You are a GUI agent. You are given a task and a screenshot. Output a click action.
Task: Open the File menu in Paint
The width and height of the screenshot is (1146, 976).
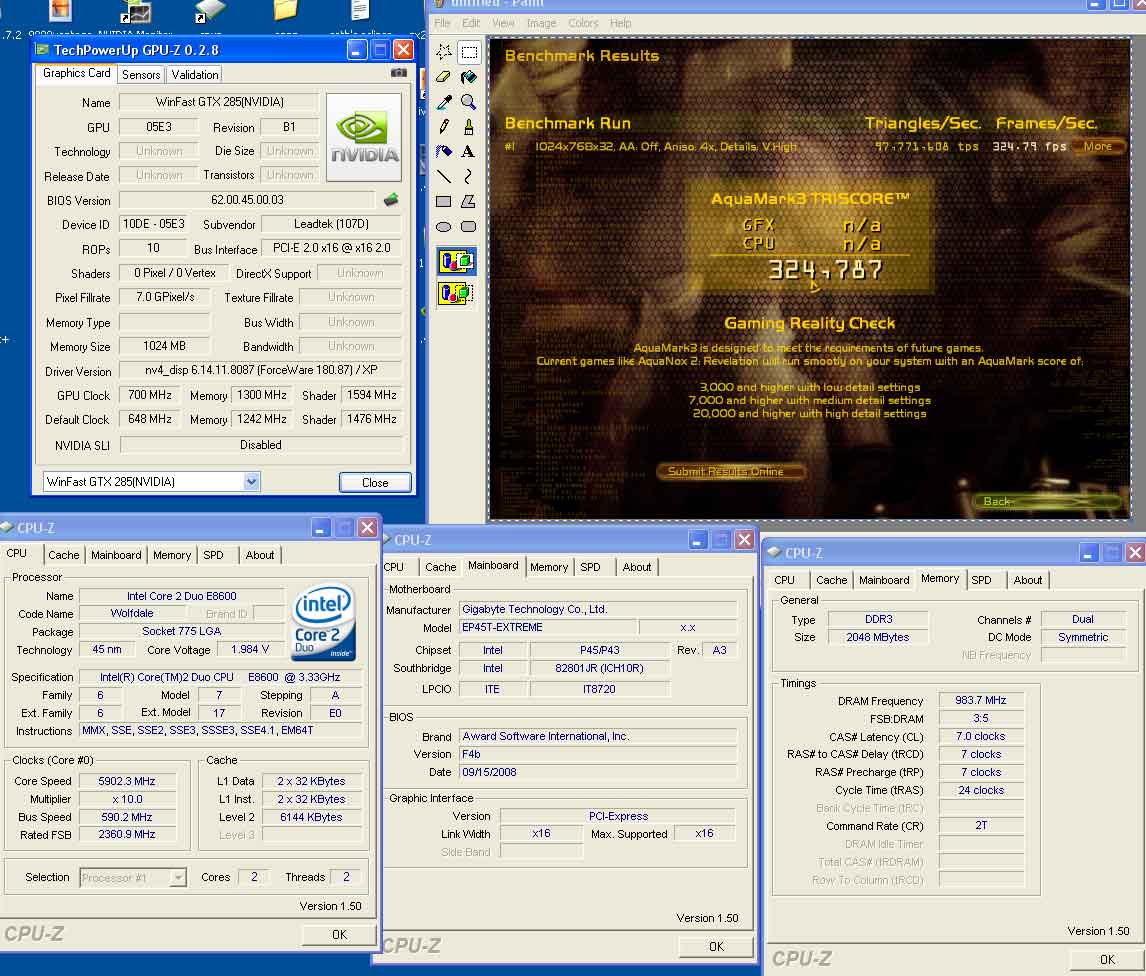[442, 23]
